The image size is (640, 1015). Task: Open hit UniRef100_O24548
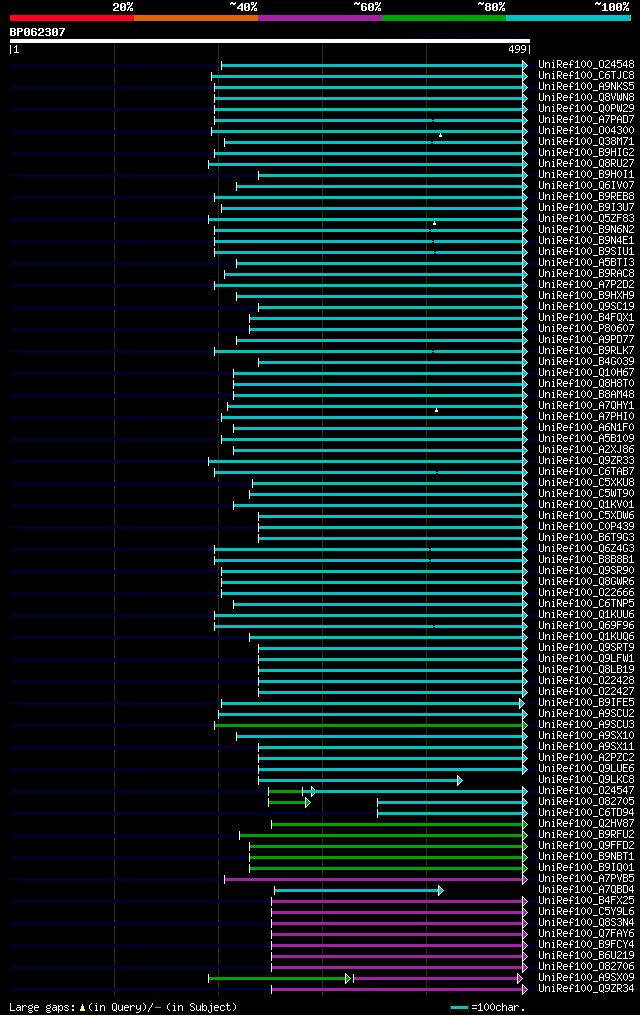pos(586,64)
